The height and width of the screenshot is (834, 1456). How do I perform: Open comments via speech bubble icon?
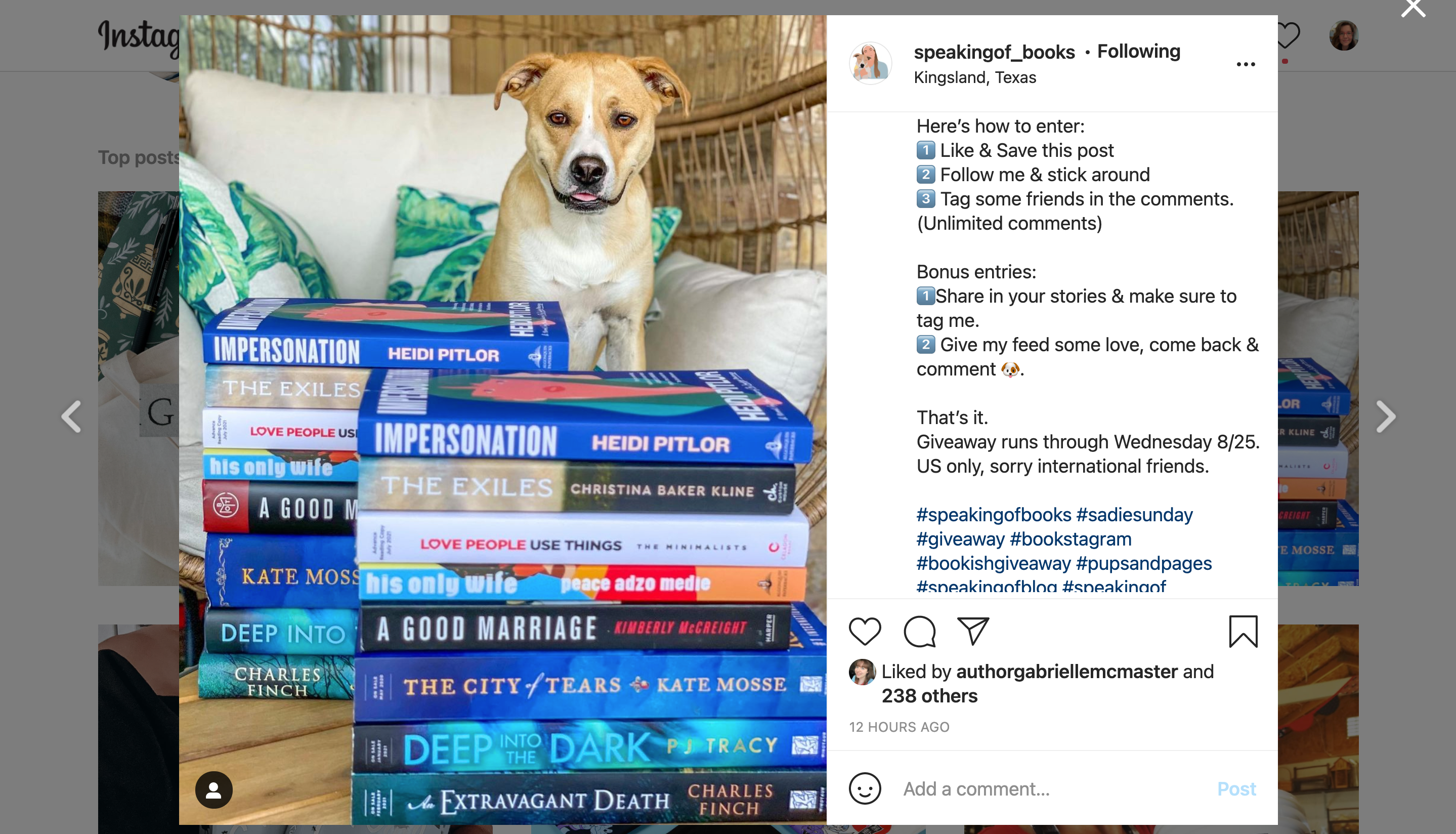920,631
